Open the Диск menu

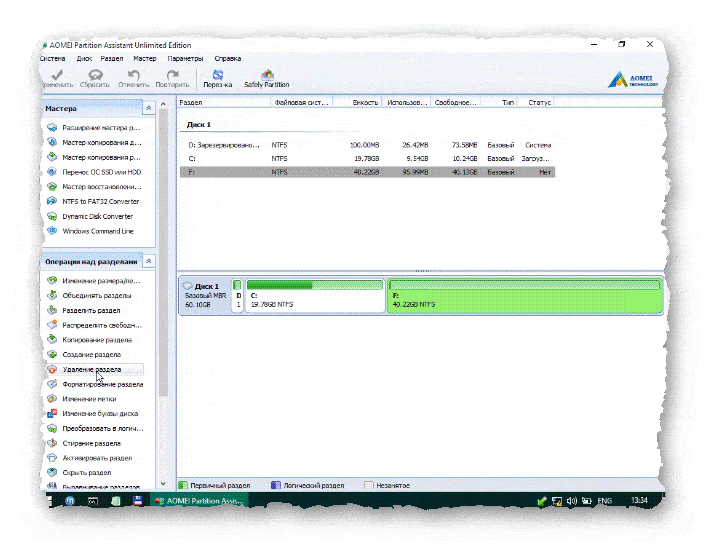(x=84, y=59)
